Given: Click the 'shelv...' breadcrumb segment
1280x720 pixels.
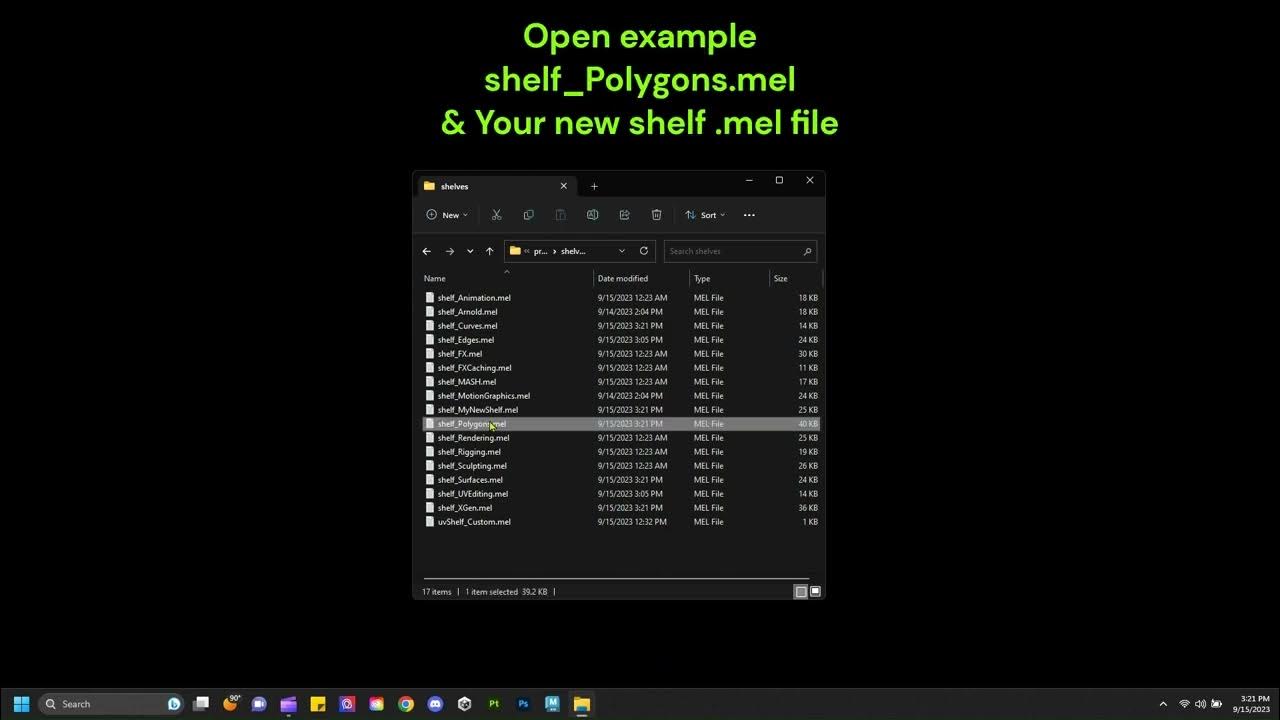Looking at the screenshot, I should click(573, 251).
